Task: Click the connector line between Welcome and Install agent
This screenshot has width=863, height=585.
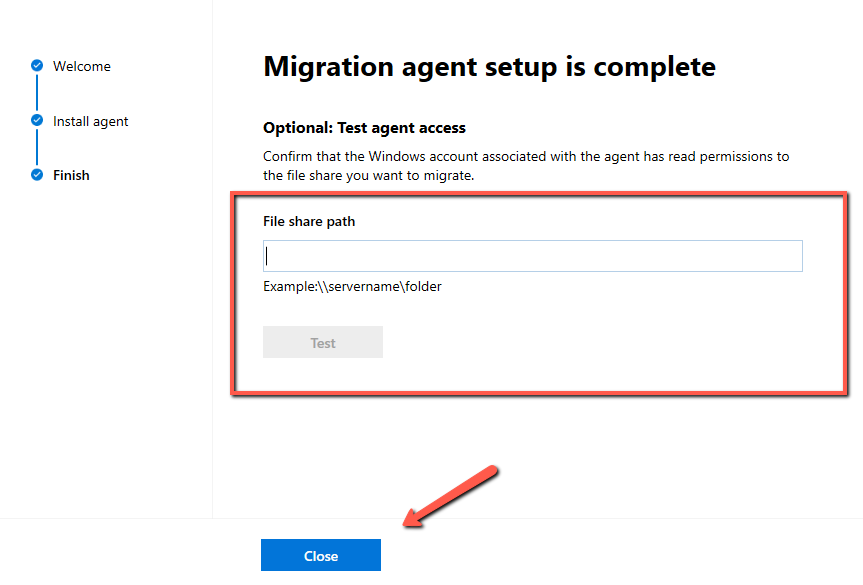Action: (37, 93)
